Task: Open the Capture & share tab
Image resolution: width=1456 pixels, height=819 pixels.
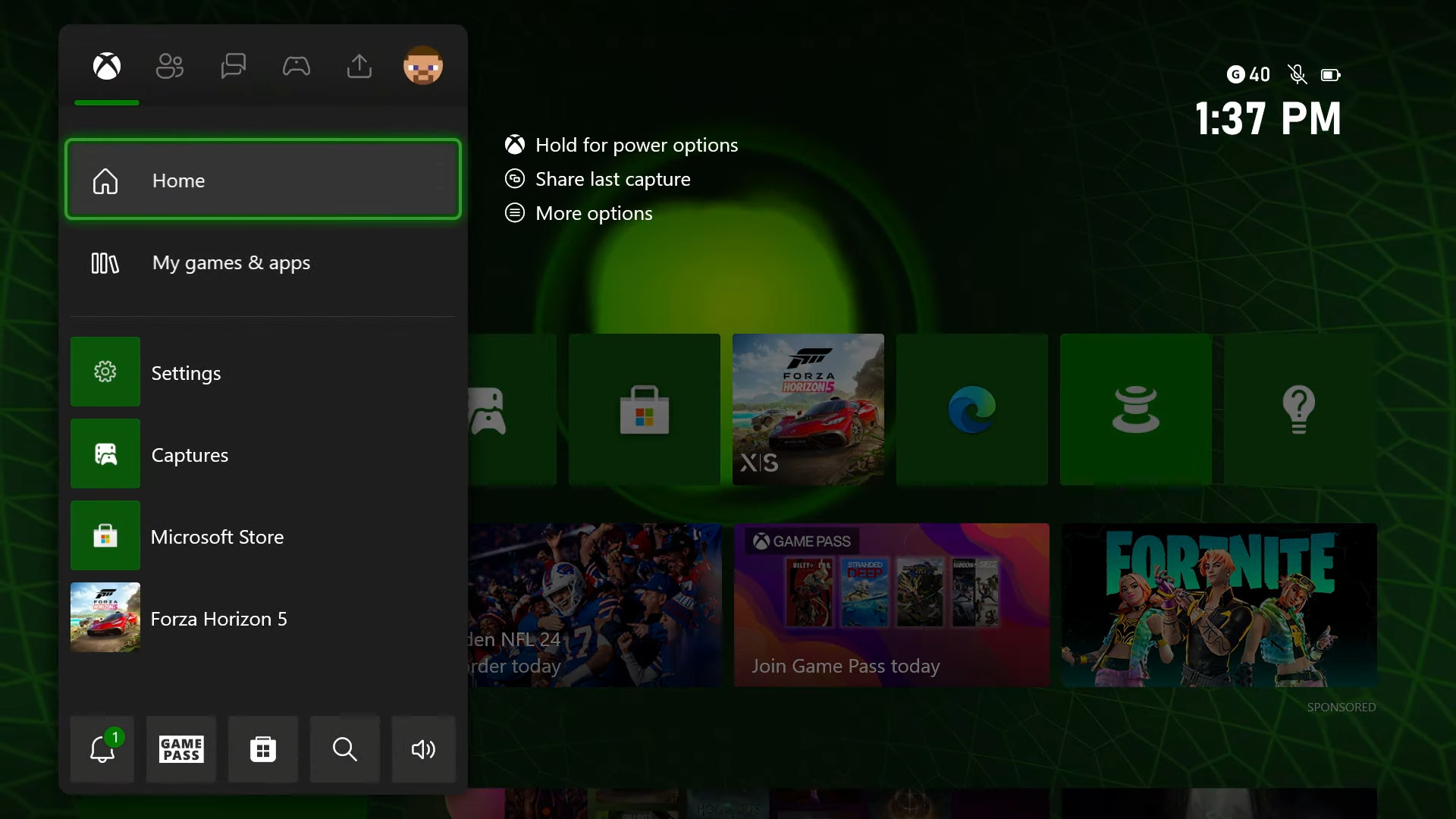Action: 359,67
